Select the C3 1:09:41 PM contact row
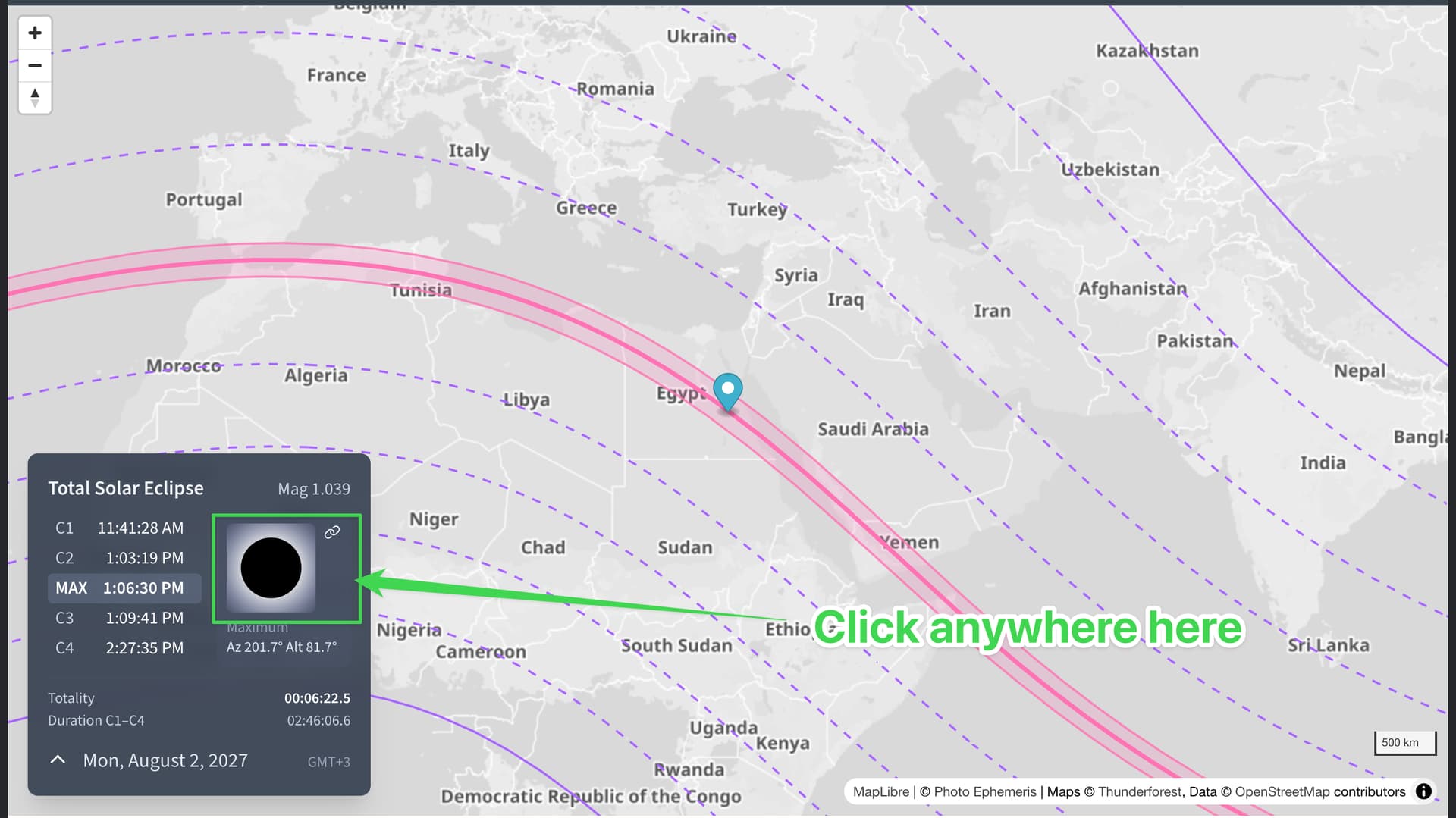Viewport: 1456px width, 818px height. [124, 618]
